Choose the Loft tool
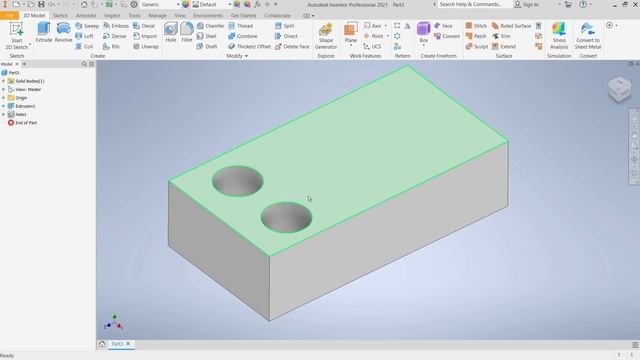Viewport: 640px width, 360px height. tap(84, 36)
